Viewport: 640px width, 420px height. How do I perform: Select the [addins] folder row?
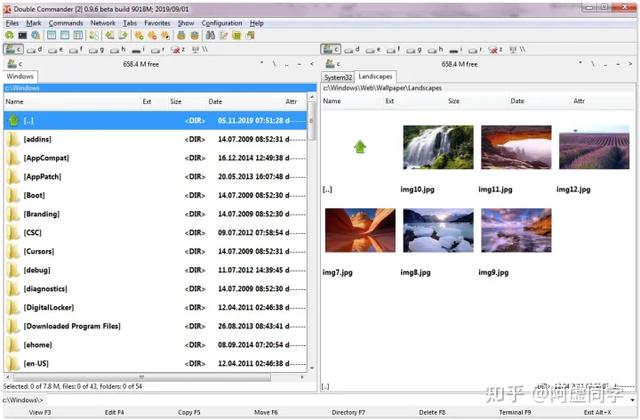click(x=155, y=139)
